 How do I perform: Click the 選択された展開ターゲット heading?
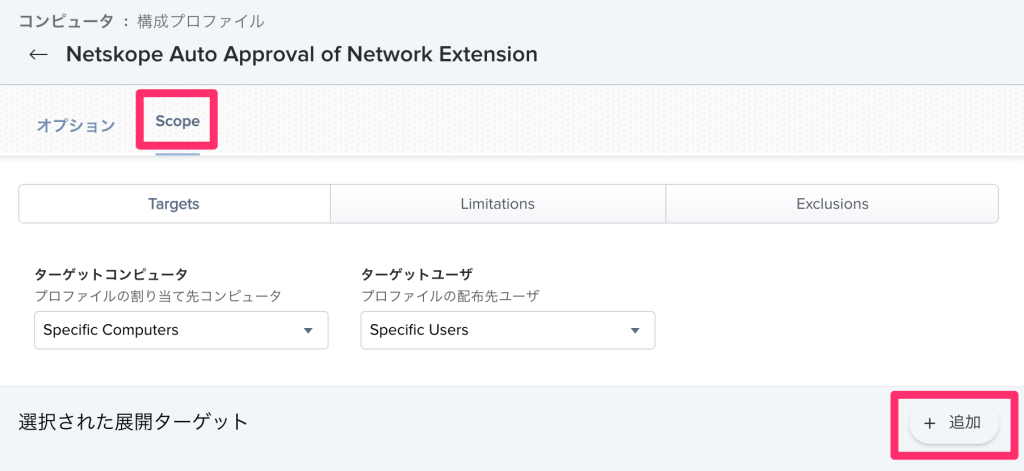pos(134,422)
